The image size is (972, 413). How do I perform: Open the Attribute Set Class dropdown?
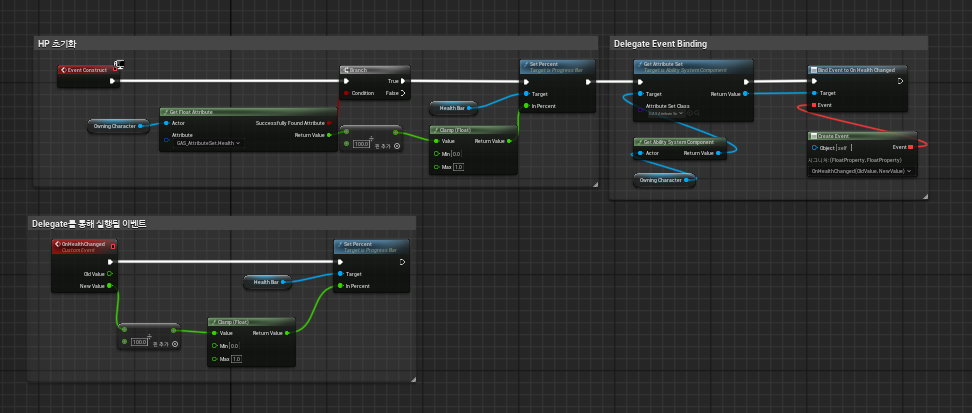point(665,113)
